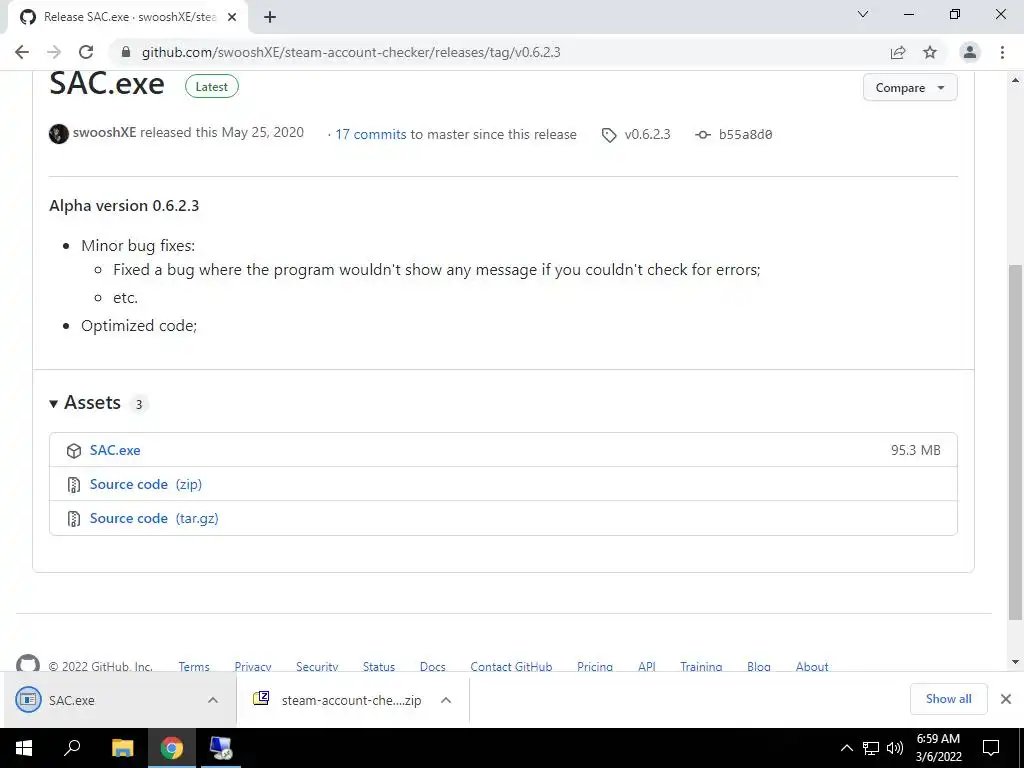Click the network tray icon
Screen dimensions: 1024x768
871,748
